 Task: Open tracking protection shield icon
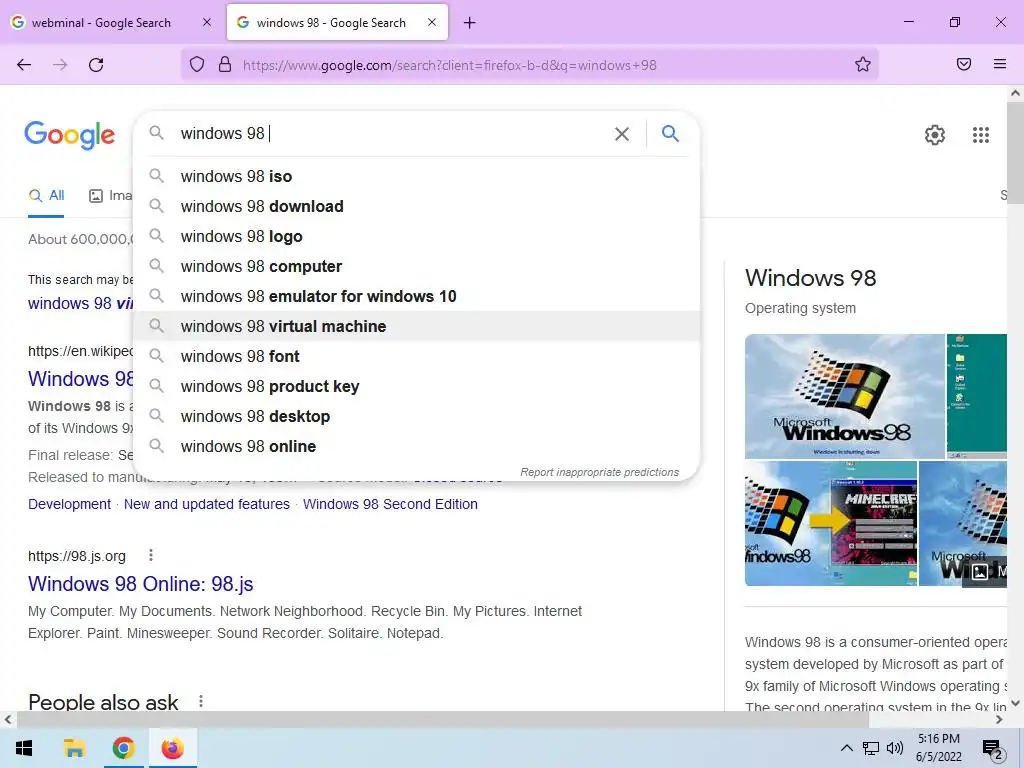tap(197, 64)
